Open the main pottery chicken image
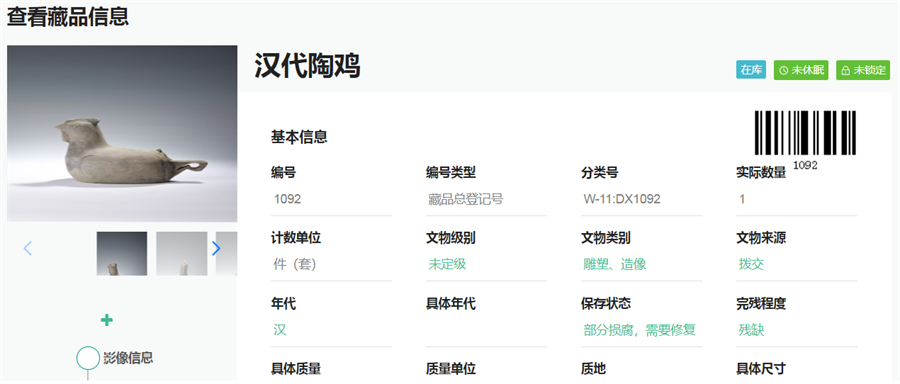Viewport: 900px width, 384px height. 122,133
